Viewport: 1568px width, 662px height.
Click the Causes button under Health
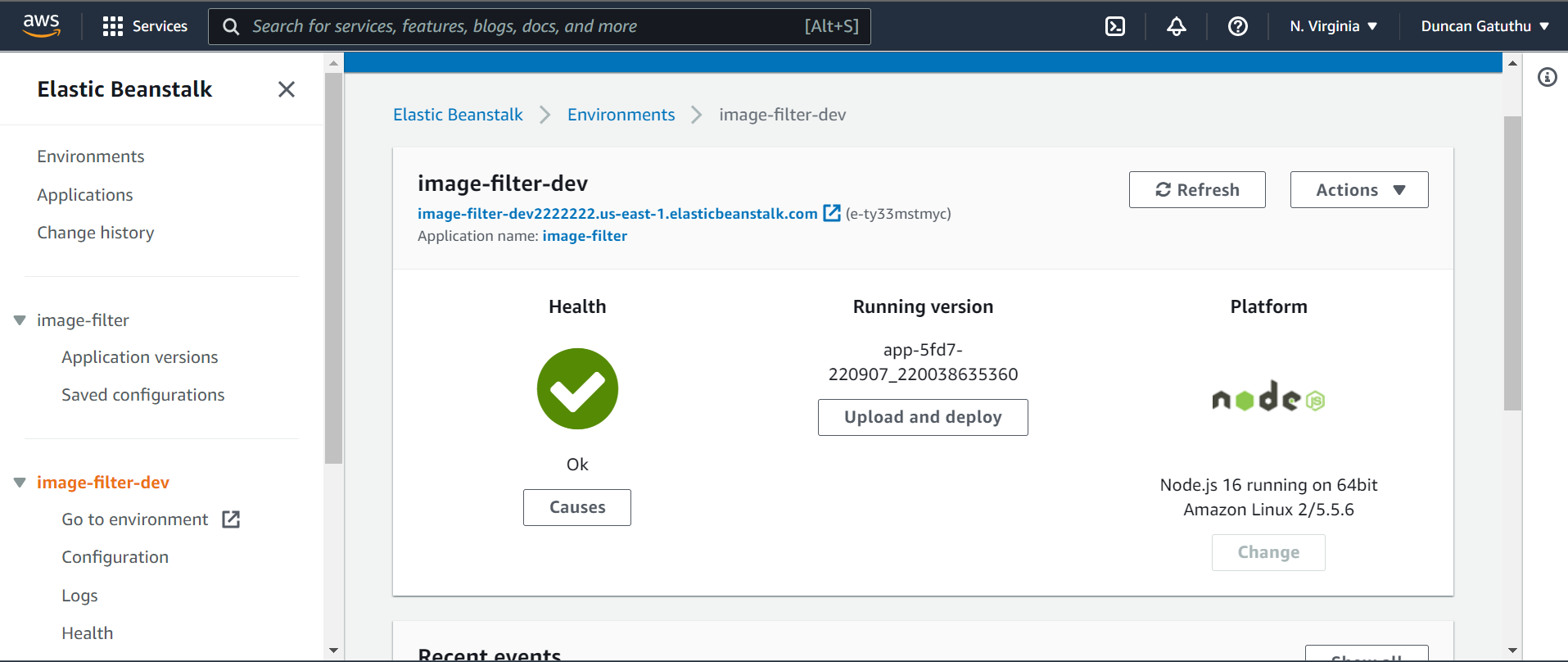click(x=577, y=507)
